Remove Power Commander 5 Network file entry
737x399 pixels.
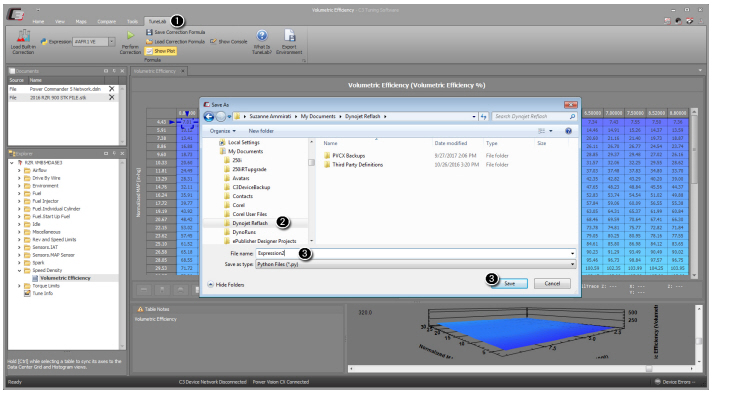coord(111,89)
